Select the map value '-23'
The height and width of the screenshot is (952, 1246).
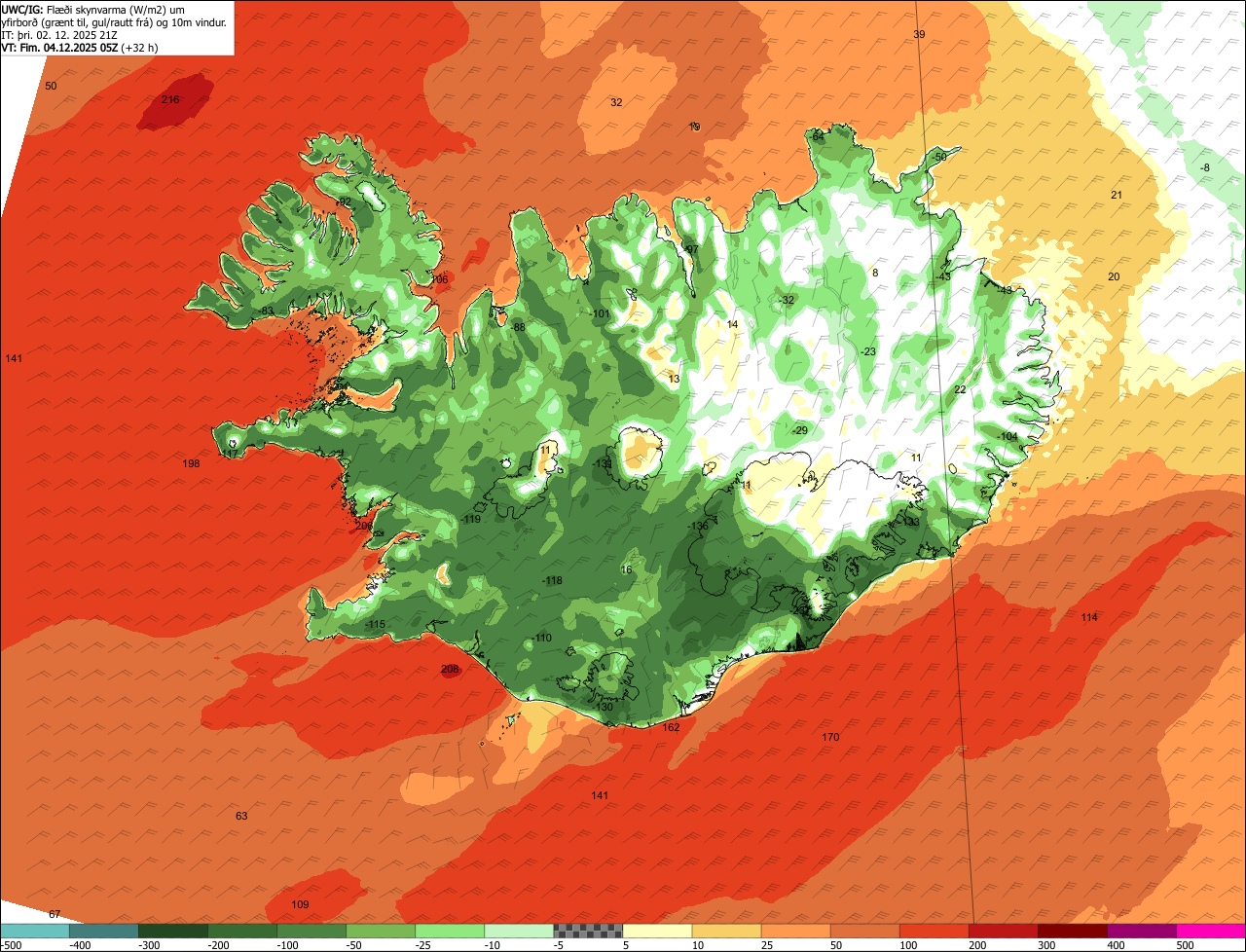(867, 351)
